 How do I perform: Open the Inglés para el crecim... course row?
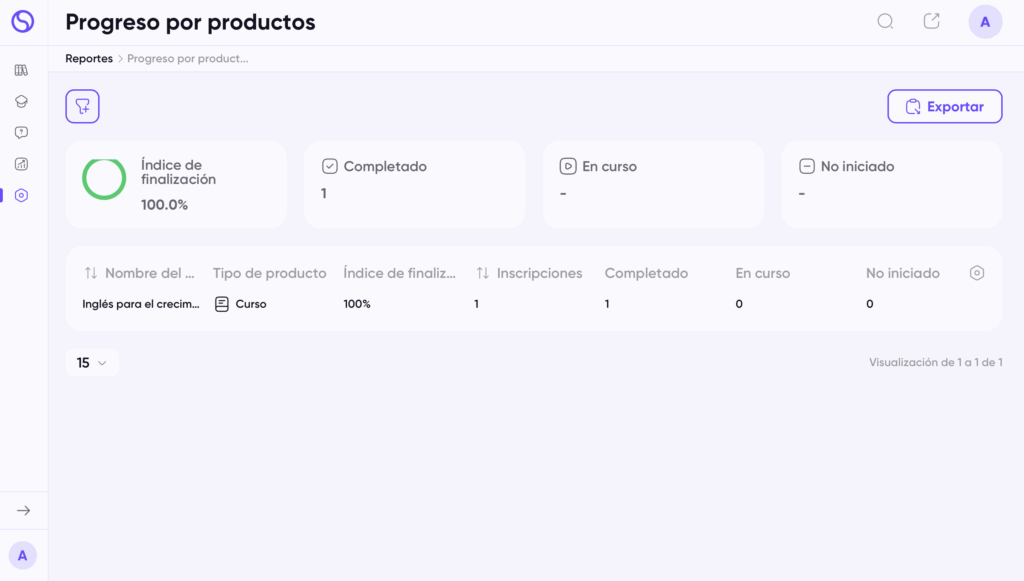pyautogui.click(x=534, y=304)
